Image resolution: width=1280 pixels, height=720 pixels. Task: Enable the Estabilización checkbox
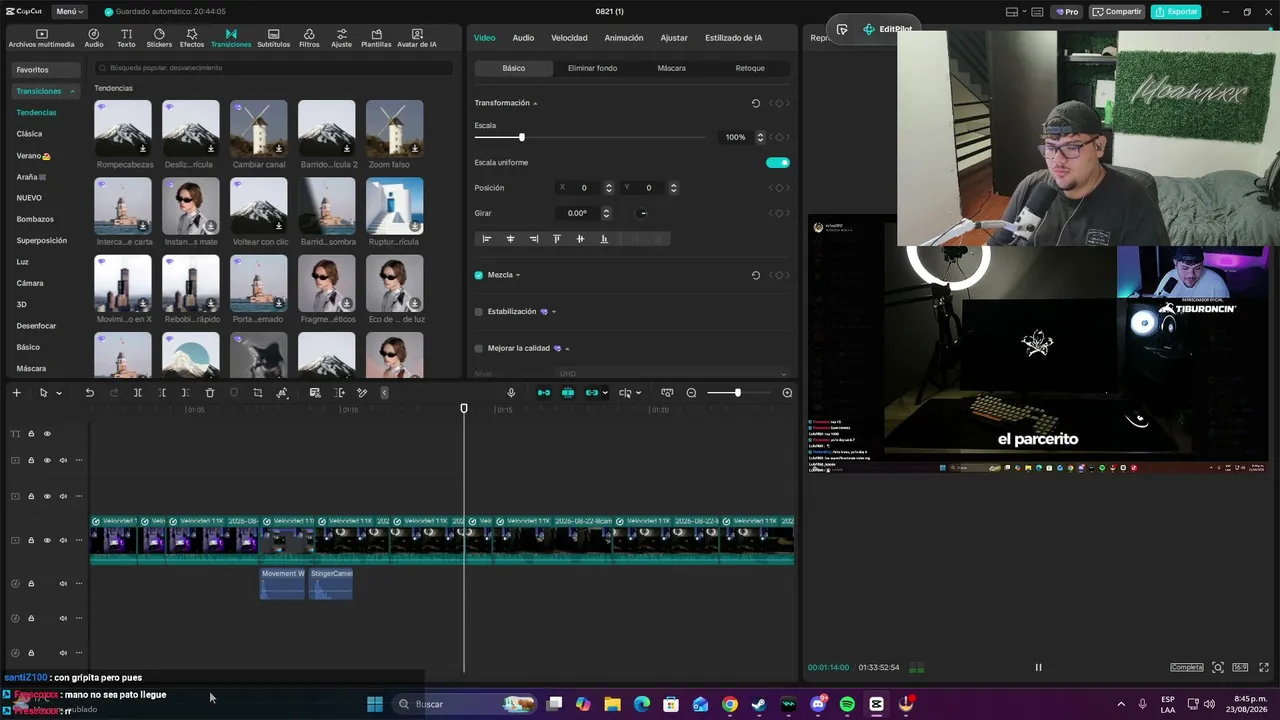479,312
